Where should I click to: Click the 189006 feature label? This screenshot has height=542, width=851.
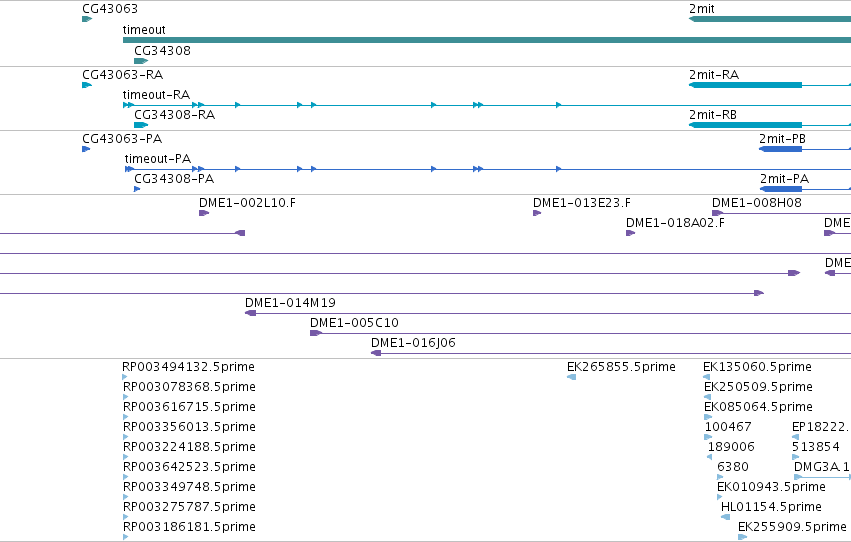pos(731,447)
